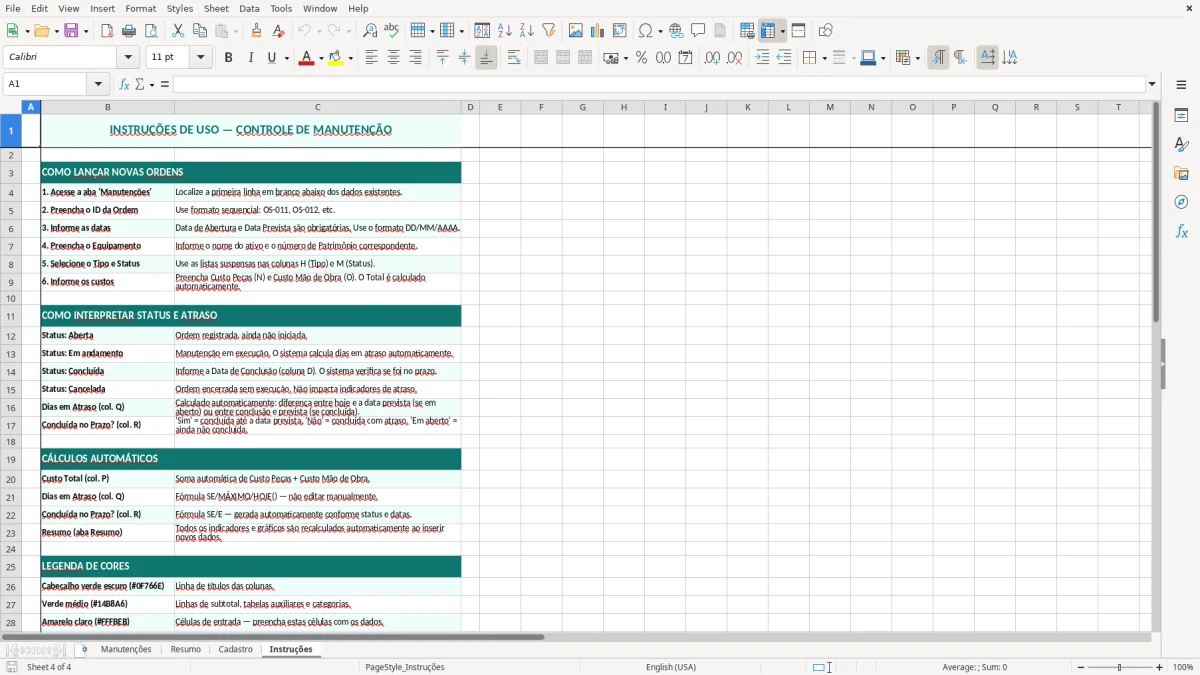This screenshot has height=675, width=1200.
Task: Click the Insert Comment icon
Action: click(x=699, y=31)
